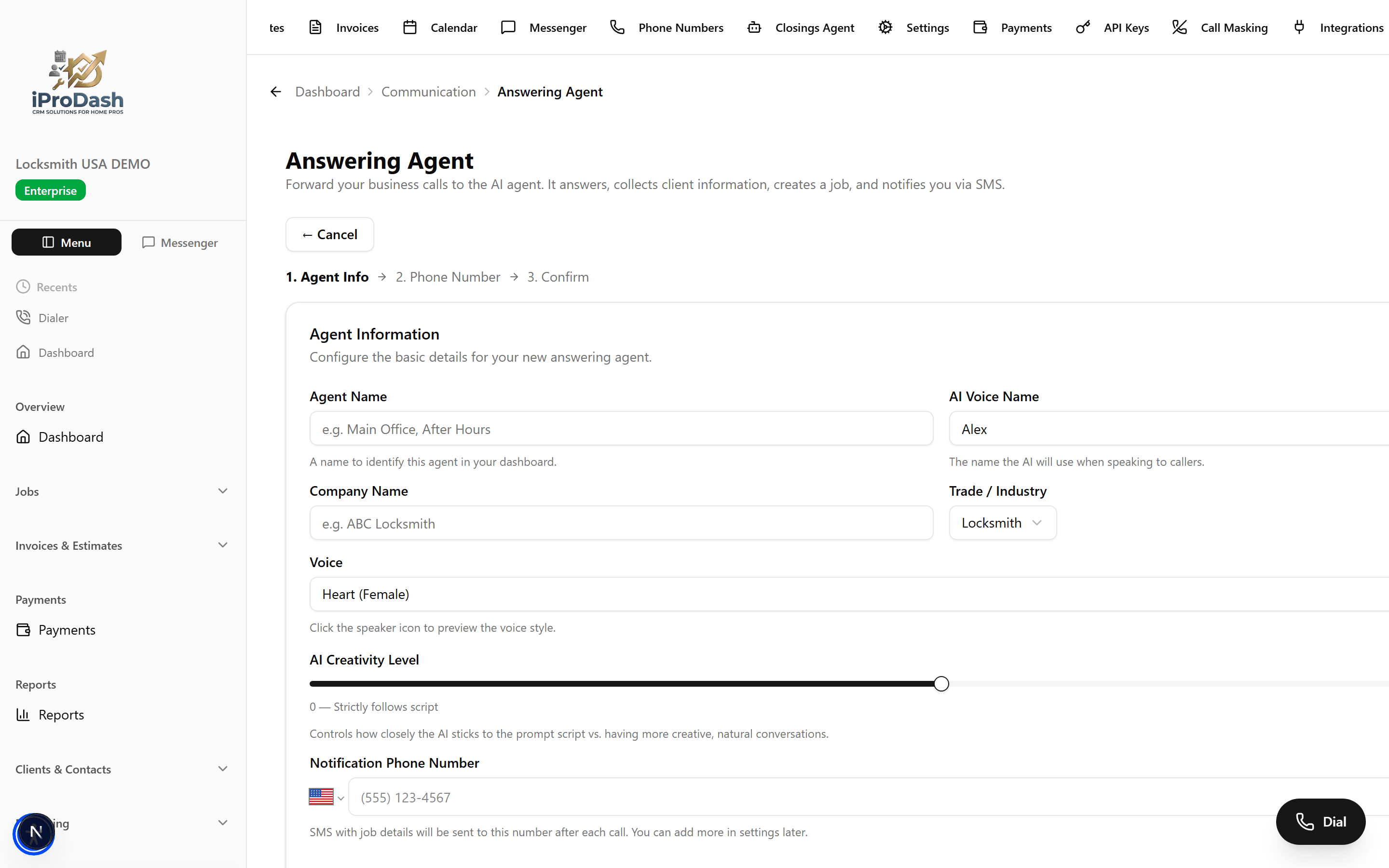The width and height of the screenshot is (1389, 868).
Task: Click the Integrations plug icon
Action: click(1299, 27)
